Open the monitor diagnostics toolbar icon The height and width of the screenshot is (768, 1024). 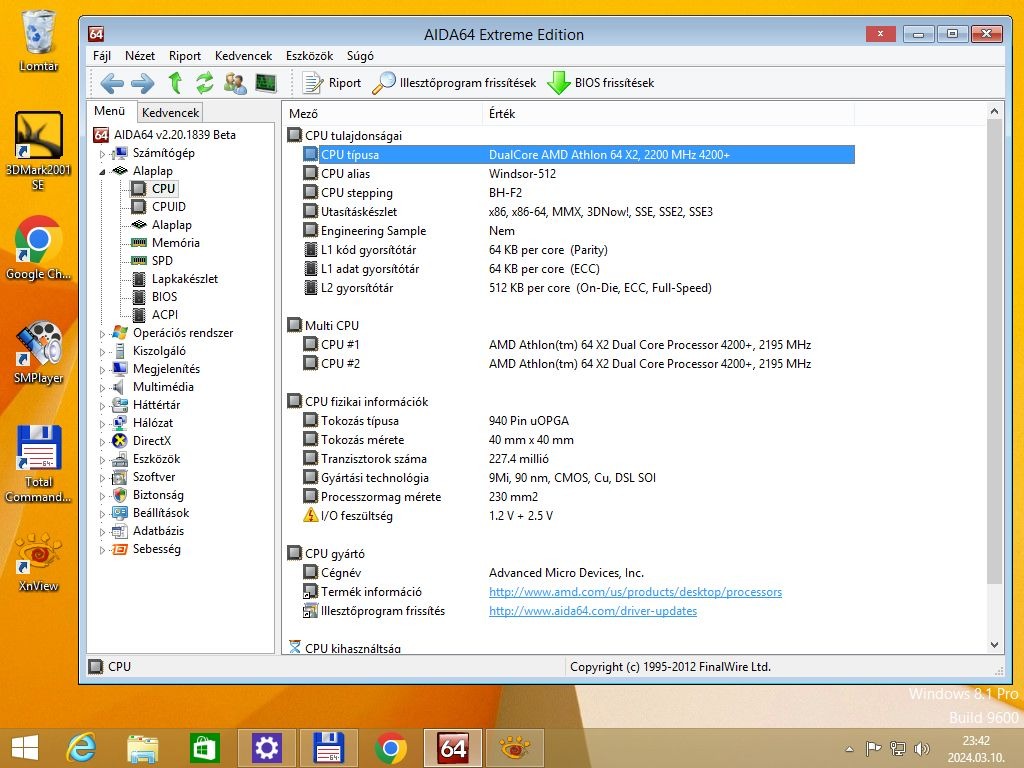(266, 83)
